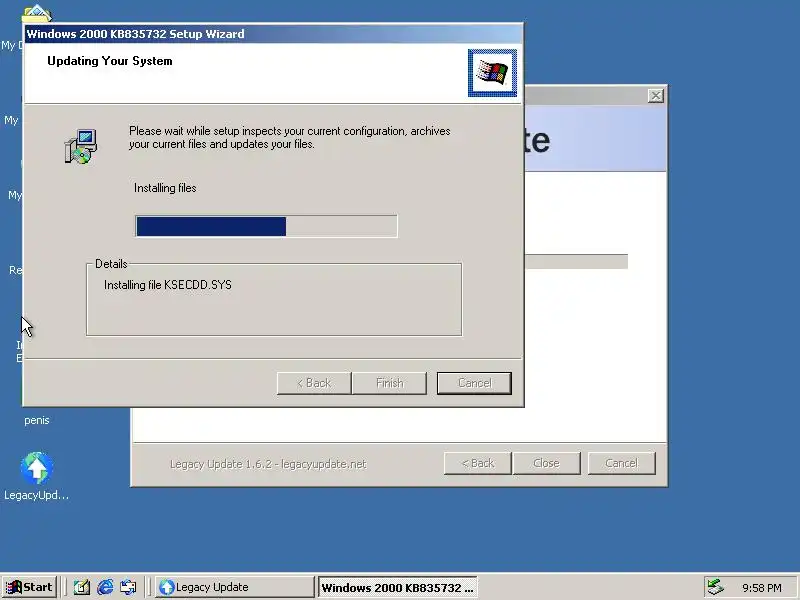Click the Back button in Legacy Update window
This screenshot has height=600, width=800.
(x=478, y=463)
